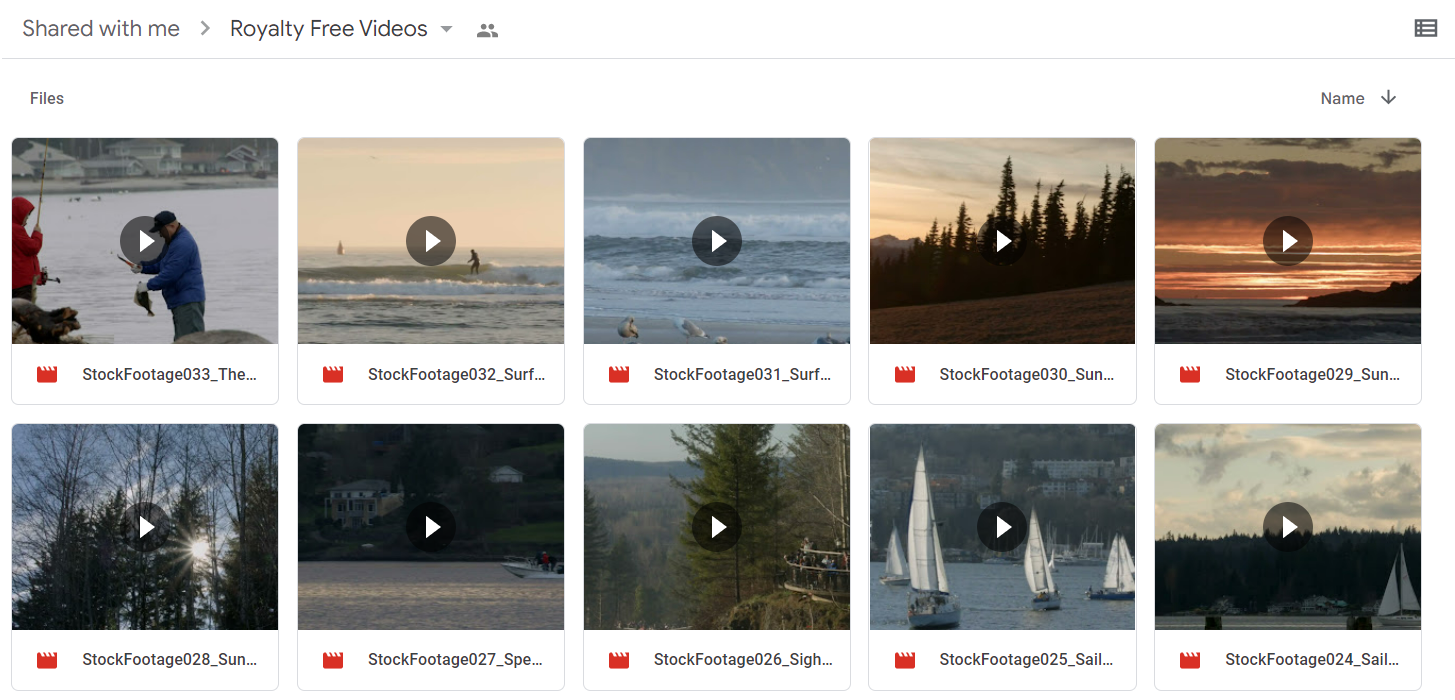Click video file icon for StockFootage030
1455x700 pixels.
coord(905,374)
